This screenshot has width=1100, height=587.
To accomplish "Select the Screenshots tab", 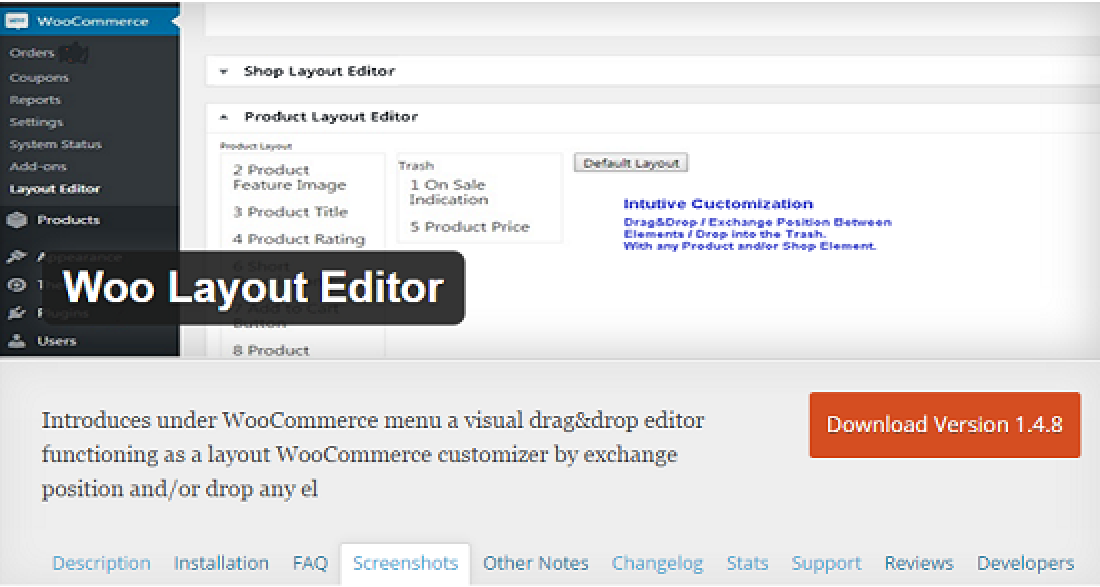I will (x=405, y=563).
